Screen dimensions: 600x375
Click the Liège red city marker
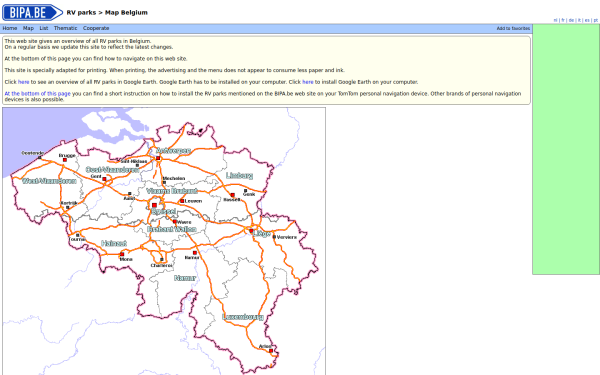251,231
